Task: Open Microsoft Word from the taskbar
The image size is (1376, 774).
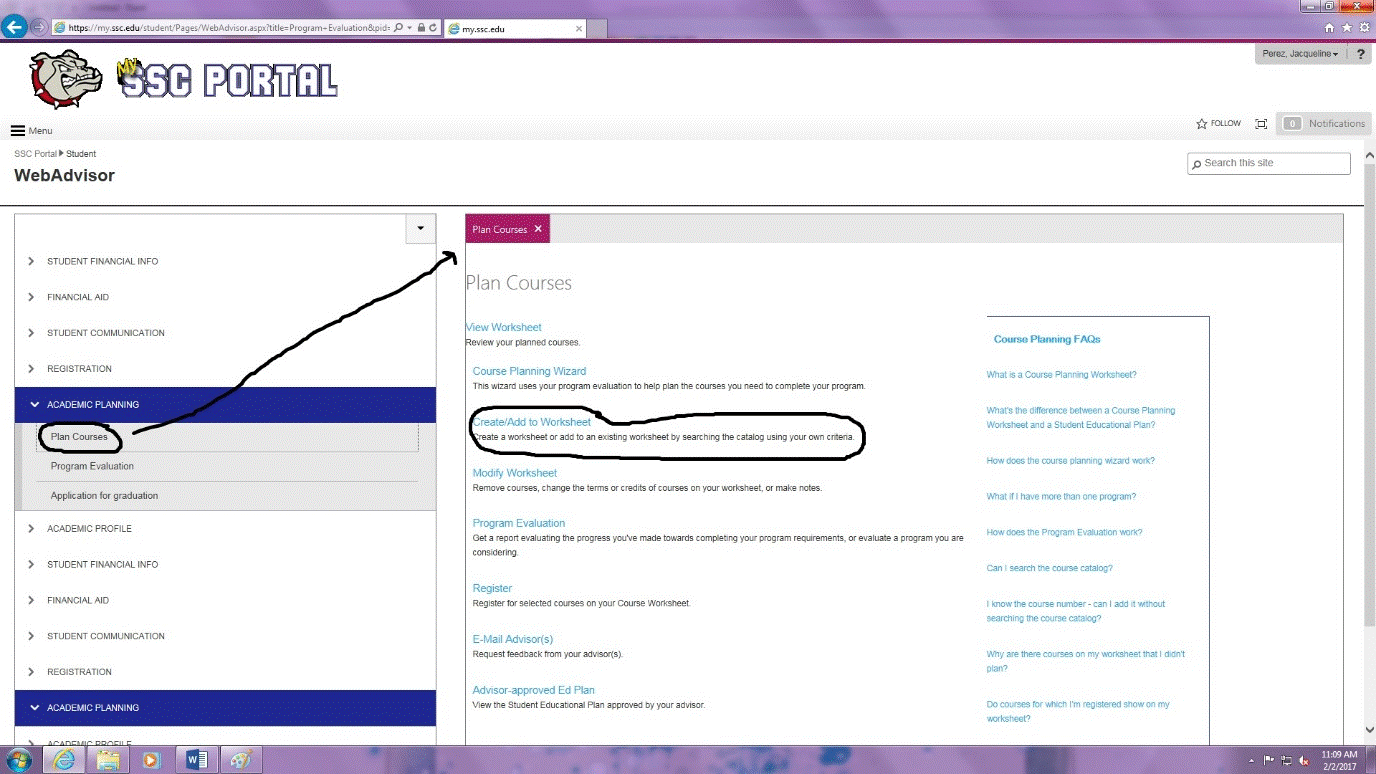Action: point(196,760)
